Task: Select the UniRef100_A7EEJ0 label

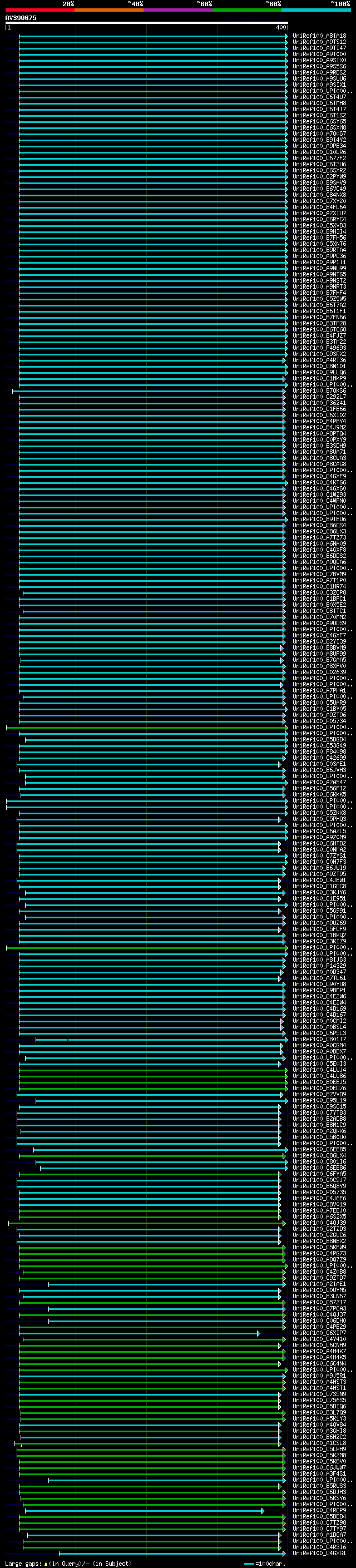Action: tap(319, 1211)
